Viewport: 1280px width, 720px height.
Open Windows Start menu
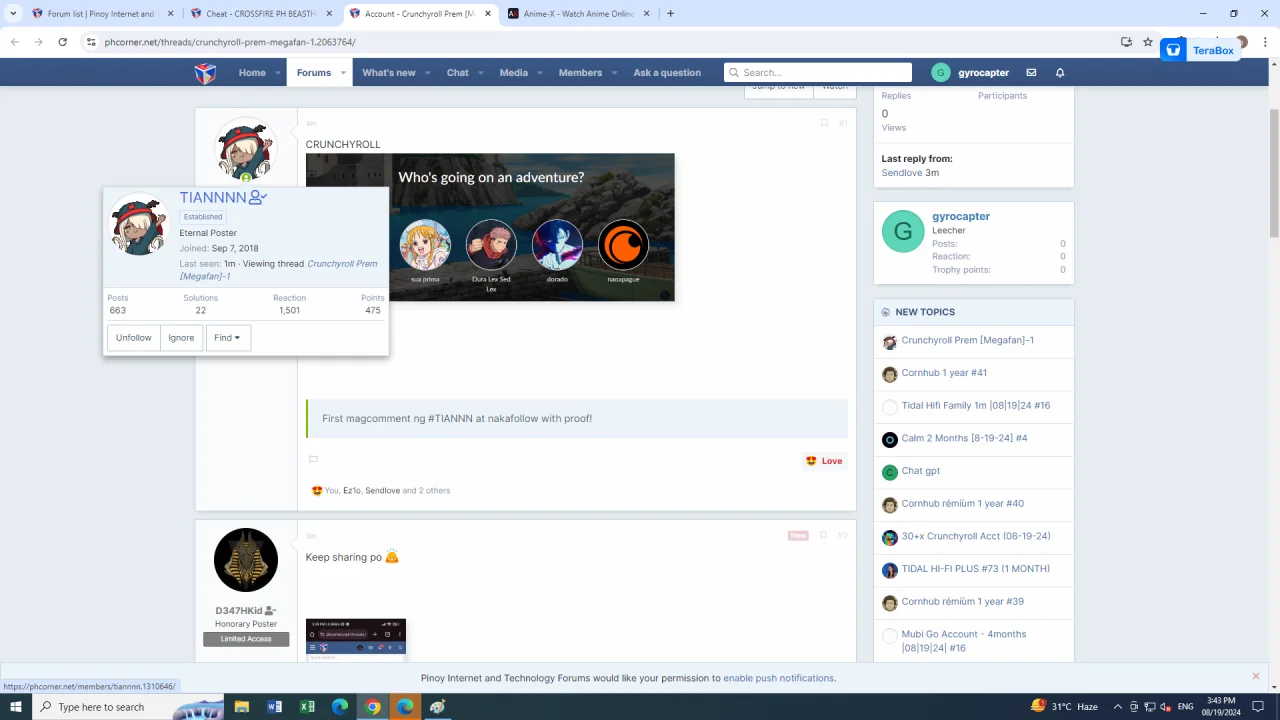point(16,707)
